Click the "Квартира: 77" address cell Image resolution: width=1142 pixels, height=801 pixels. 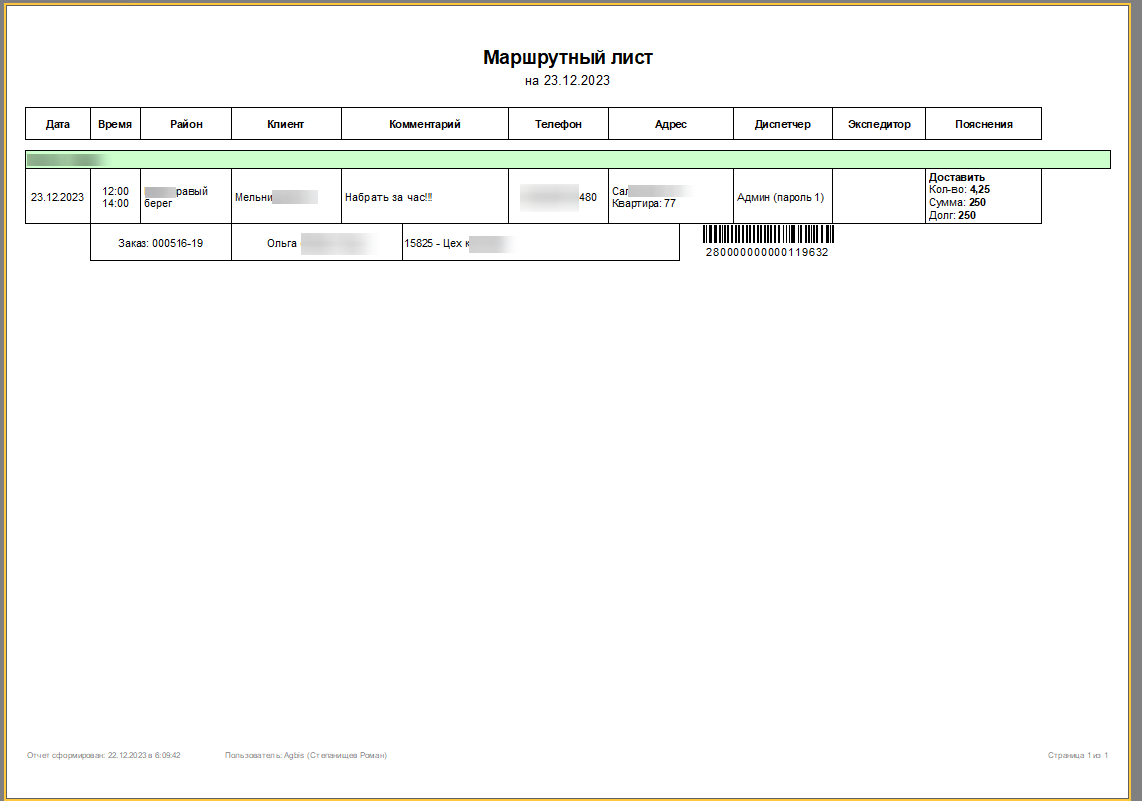pos(644,204)
